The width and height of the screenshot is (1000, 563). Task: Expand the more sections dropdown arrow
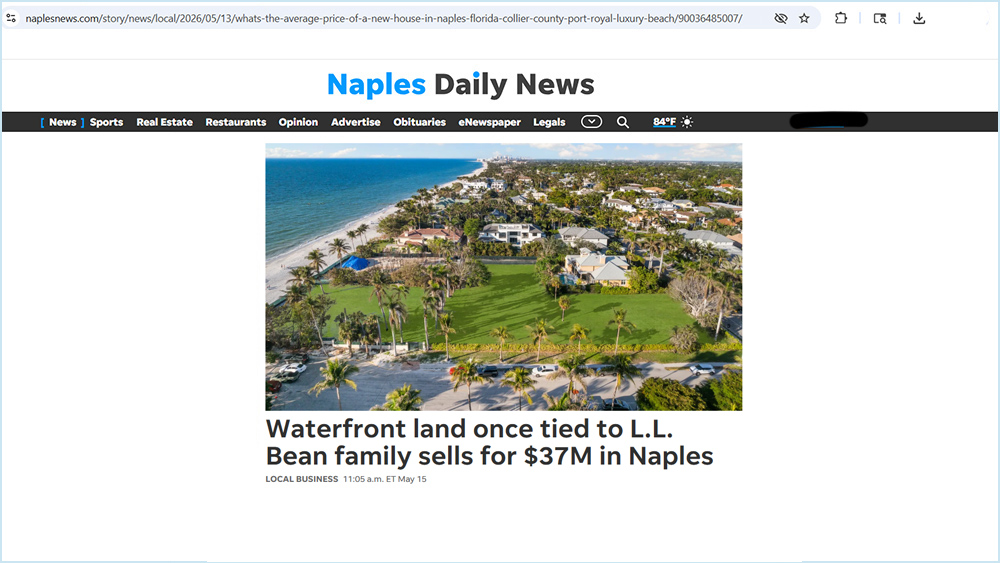point(591,122)
